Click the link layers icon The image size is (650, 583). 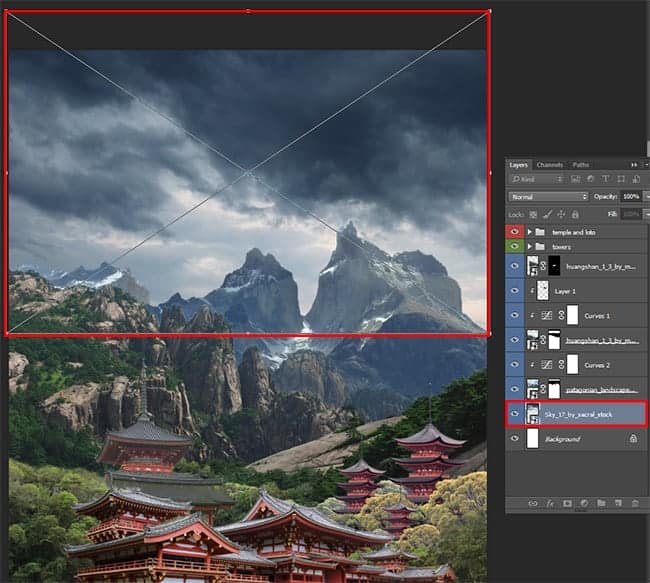point(533,503)
